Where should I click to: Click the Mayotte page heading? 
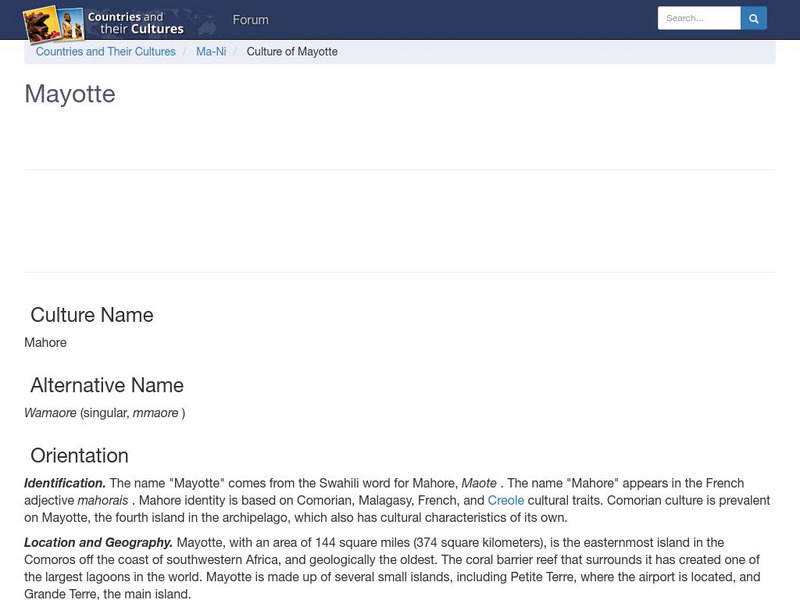point(70,94)
